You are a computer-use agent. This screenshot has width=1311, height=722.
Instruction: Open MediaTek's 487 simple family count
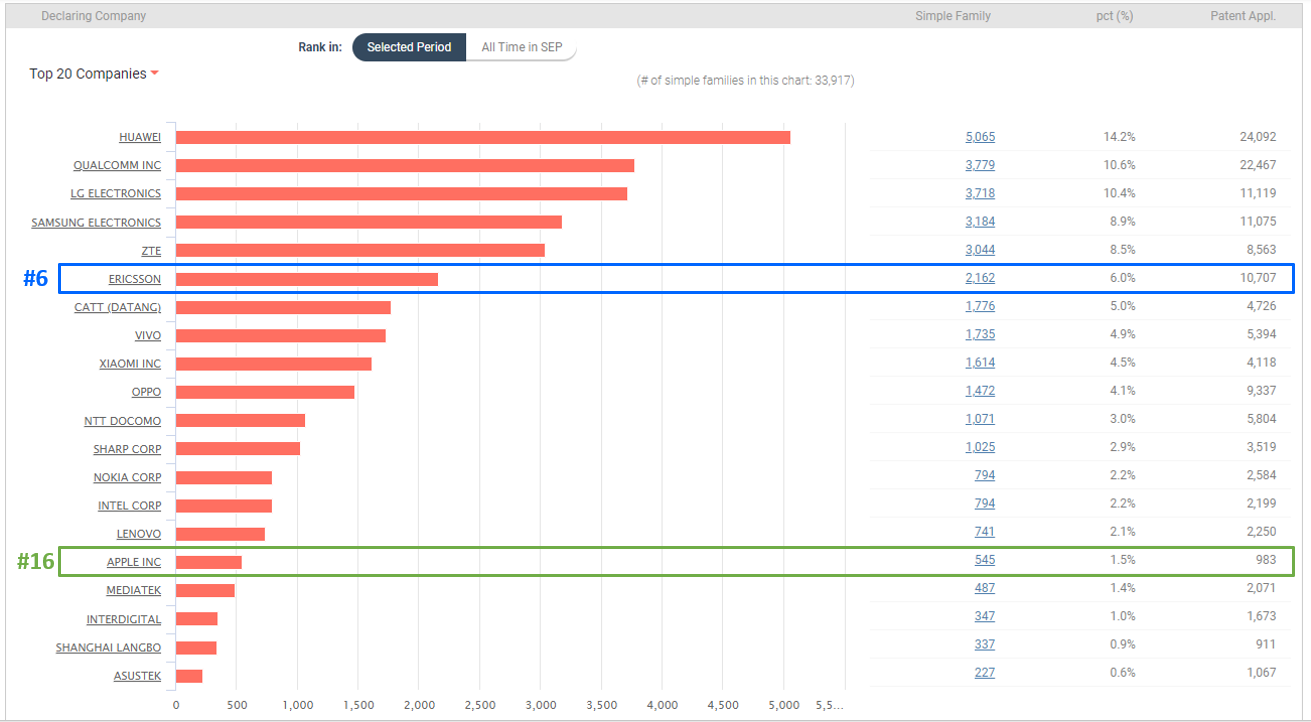coord(985,588)
